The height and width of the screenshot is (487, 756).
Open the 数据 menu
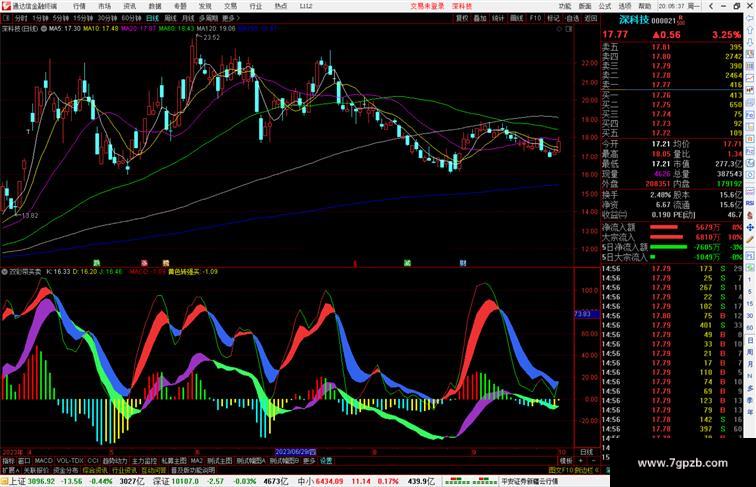[155, 6]
